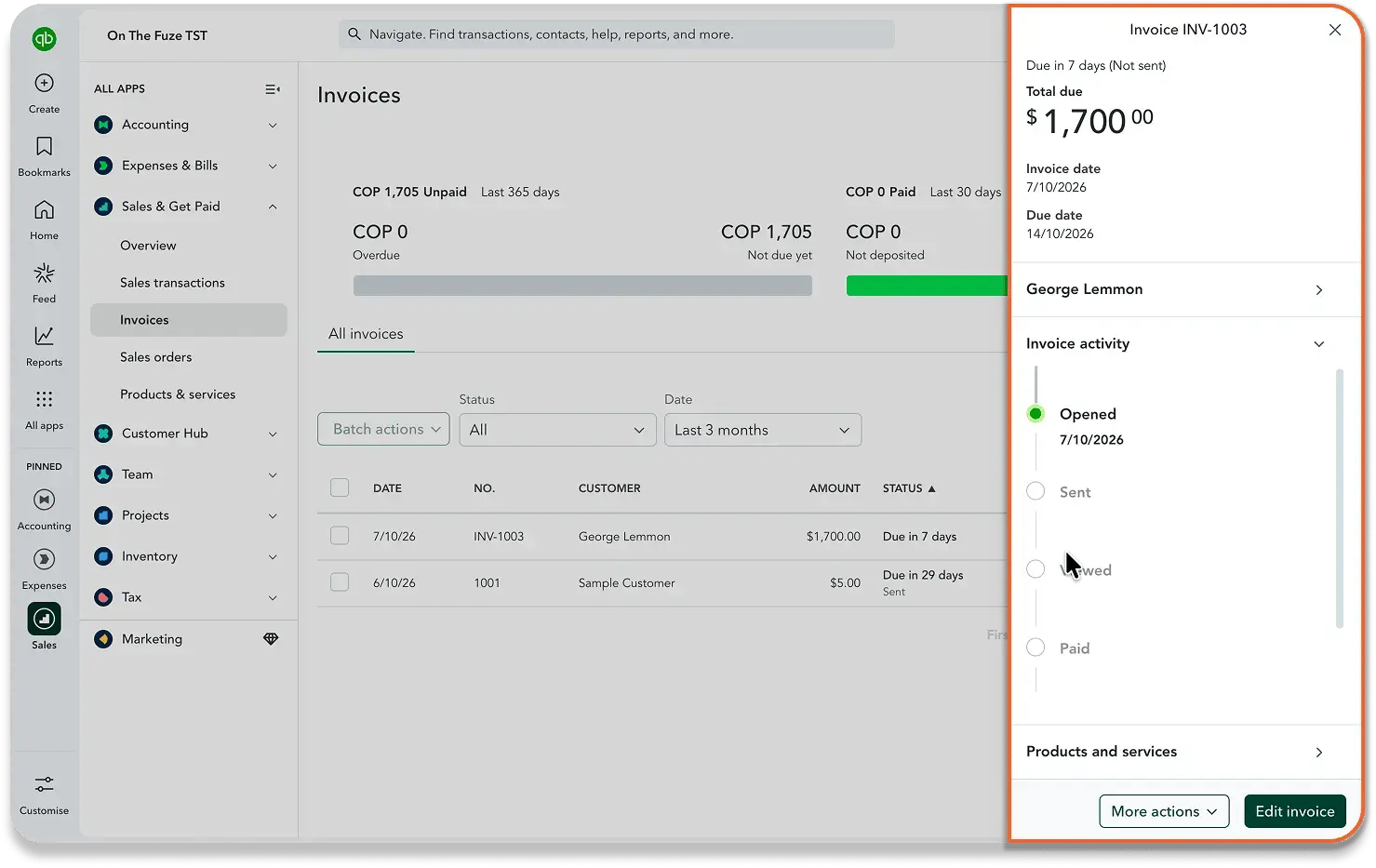Click the Sales & Get Paid app icon
Viewport: 1376px width, 868px height.
coord(104,207)
